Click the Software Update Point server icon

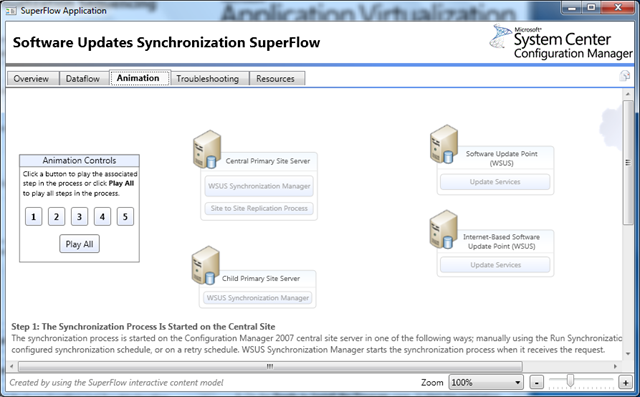(444, 144)
